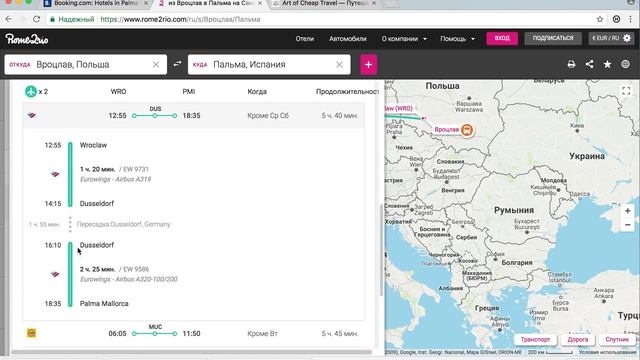Click the Продолжительность column header

347,91
